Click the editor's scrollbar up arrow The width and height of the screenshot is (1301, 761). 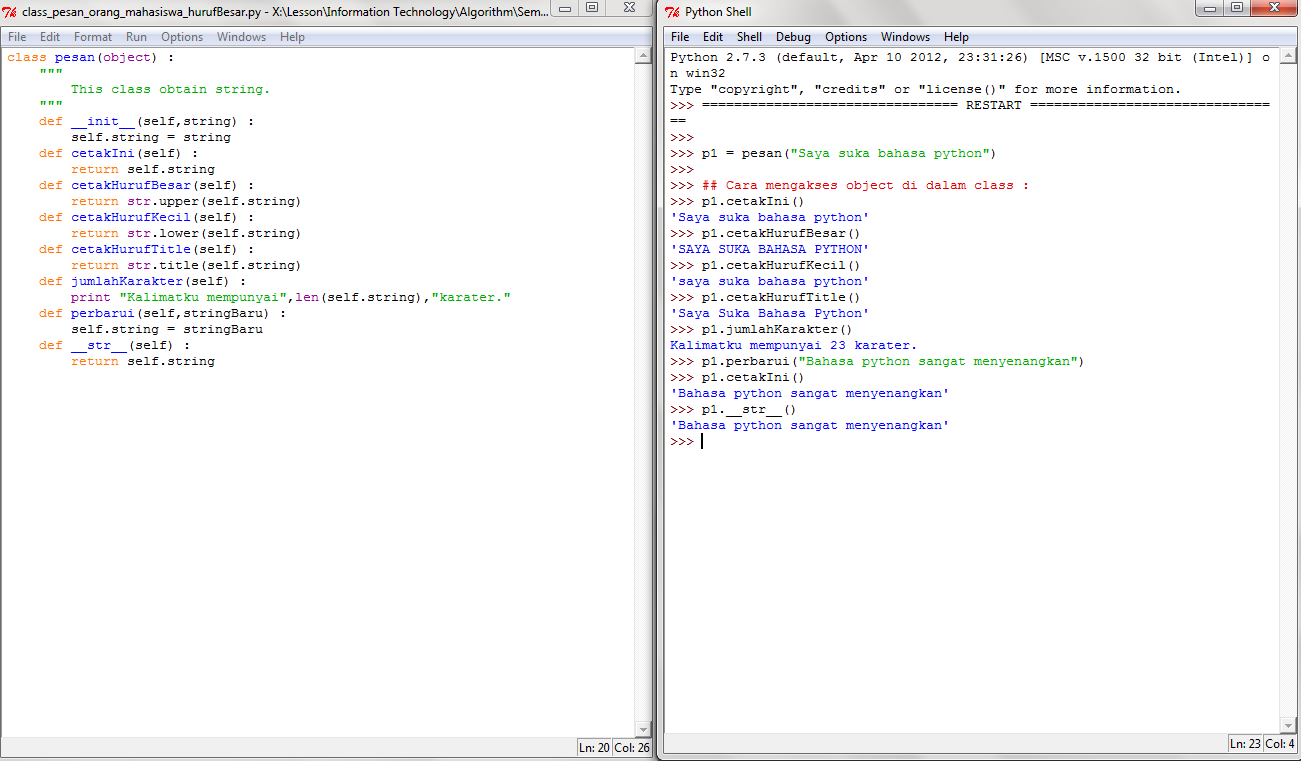click(644, 56)
